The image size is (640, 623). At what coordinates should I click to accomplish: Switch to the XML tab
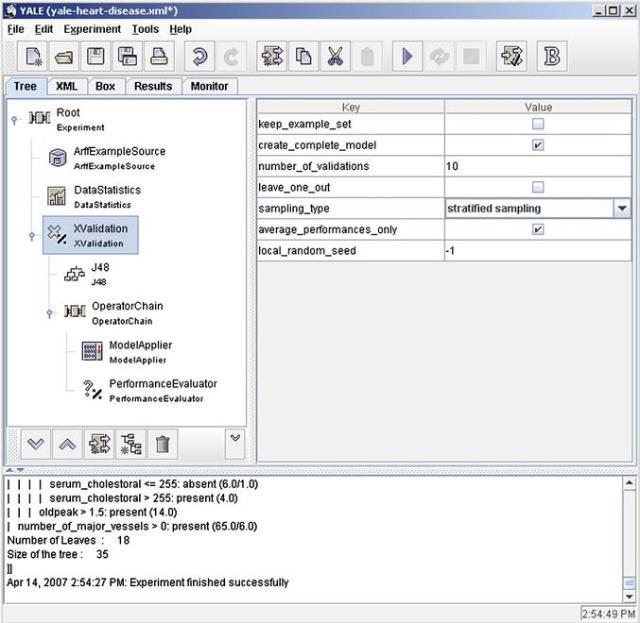coord(67,86)
